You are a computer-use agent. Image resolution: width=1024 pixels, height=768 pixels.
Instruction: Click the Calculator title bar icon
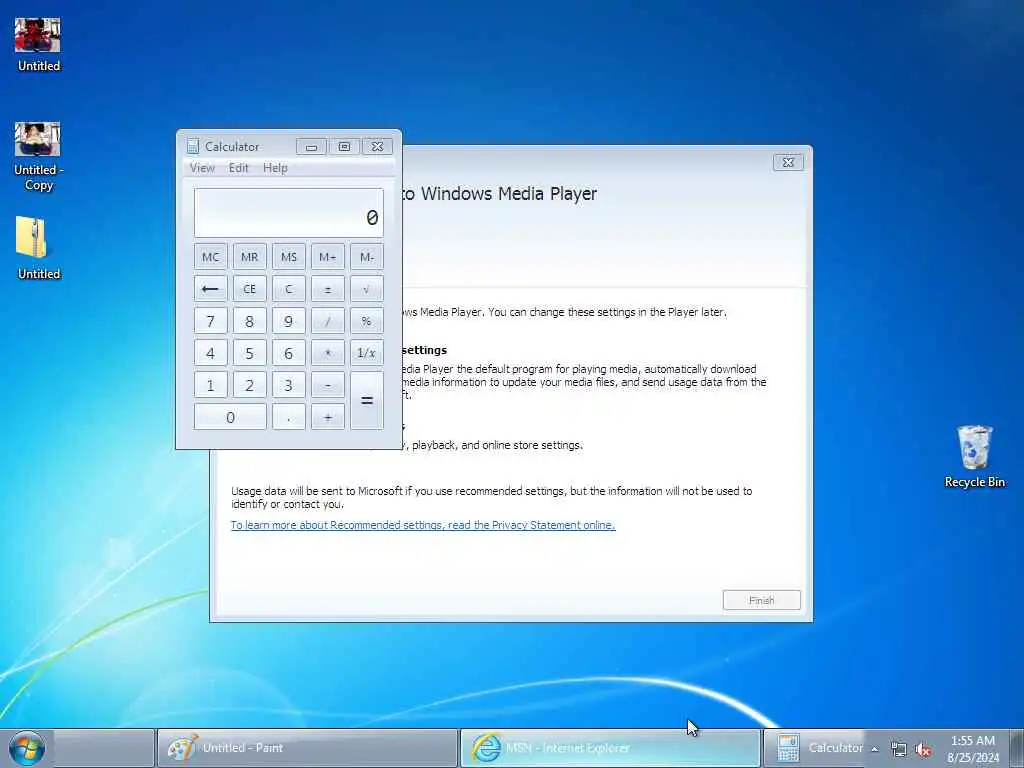coord(193,146)
